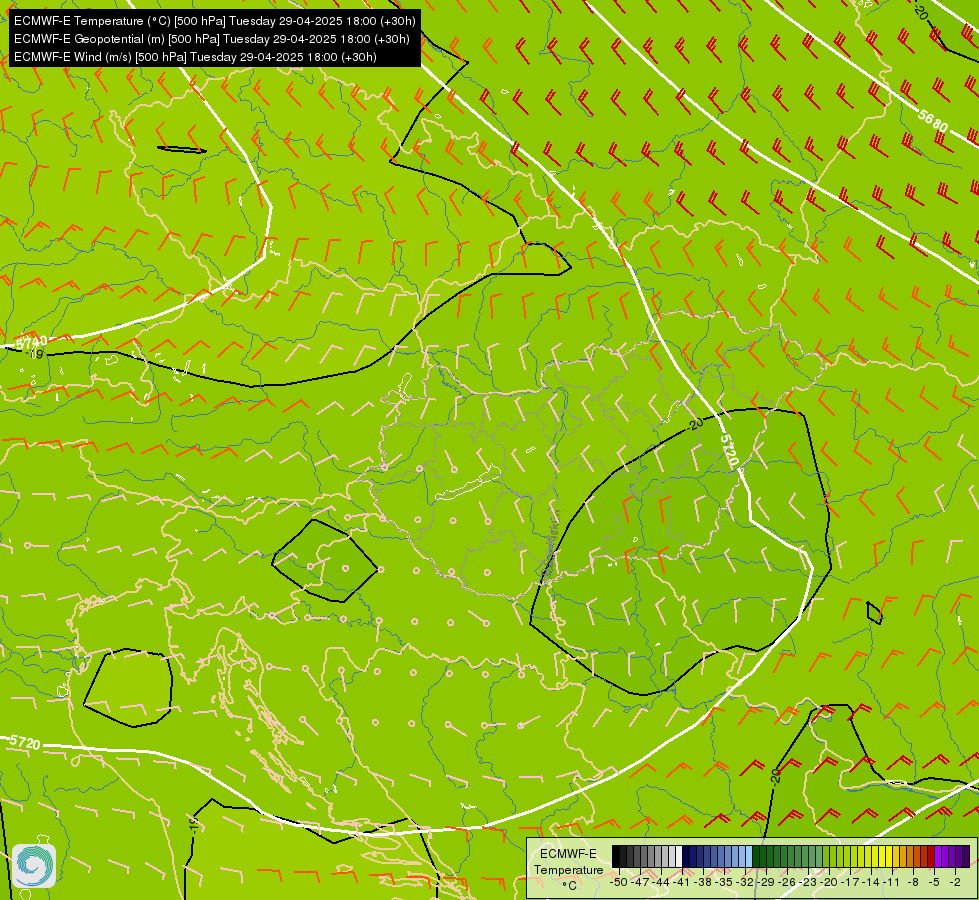Click the -17 legend scale value

[852, 882]
